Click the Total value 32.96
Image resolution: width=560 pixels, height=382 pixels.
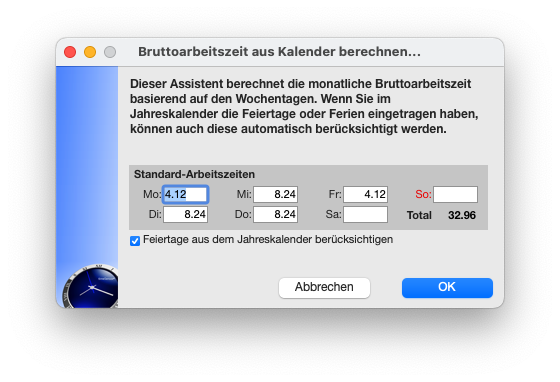(x=462, y=215)
